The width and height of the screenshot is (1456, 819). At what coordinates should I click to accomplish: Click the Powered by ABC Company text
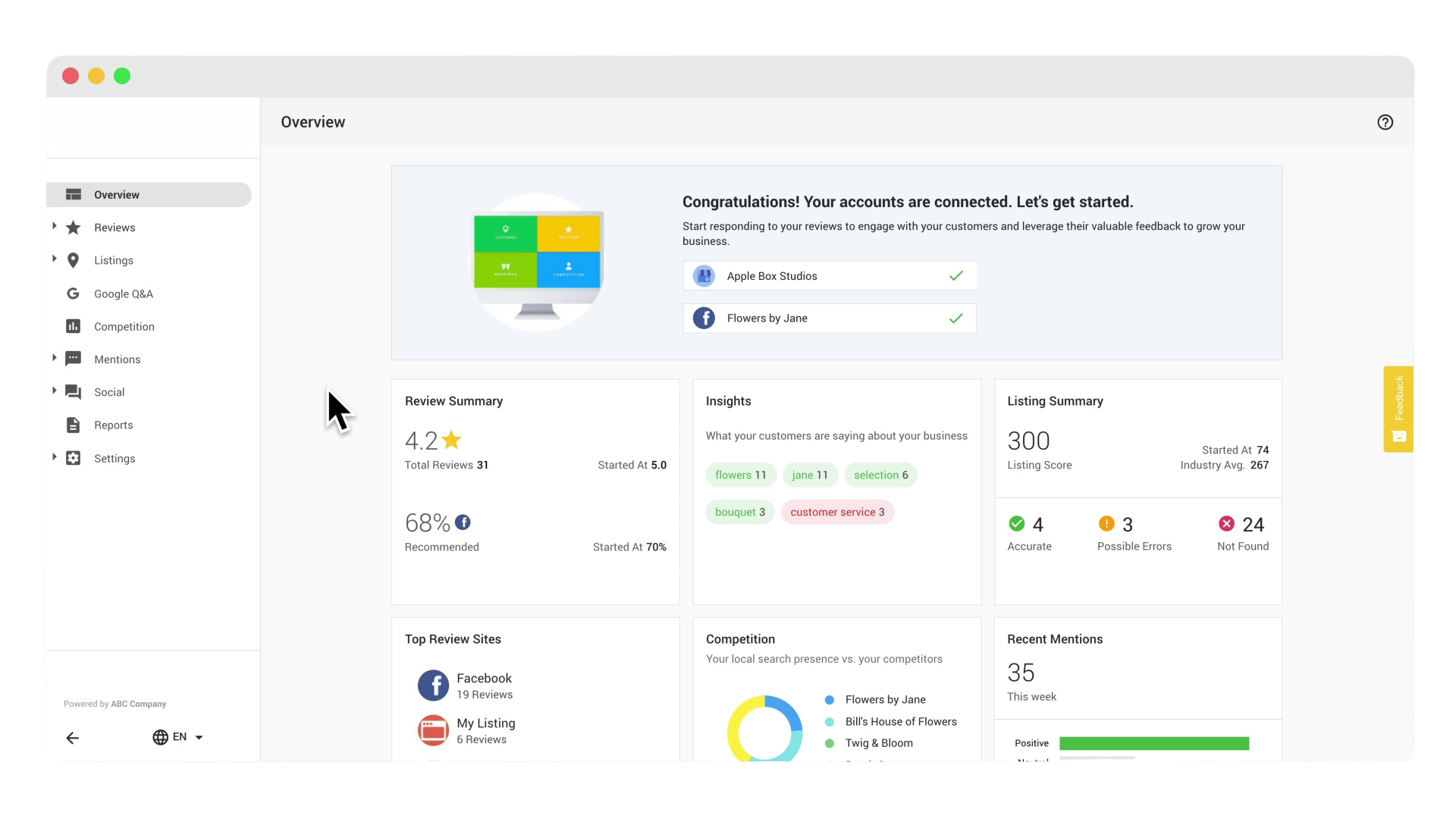115,704
